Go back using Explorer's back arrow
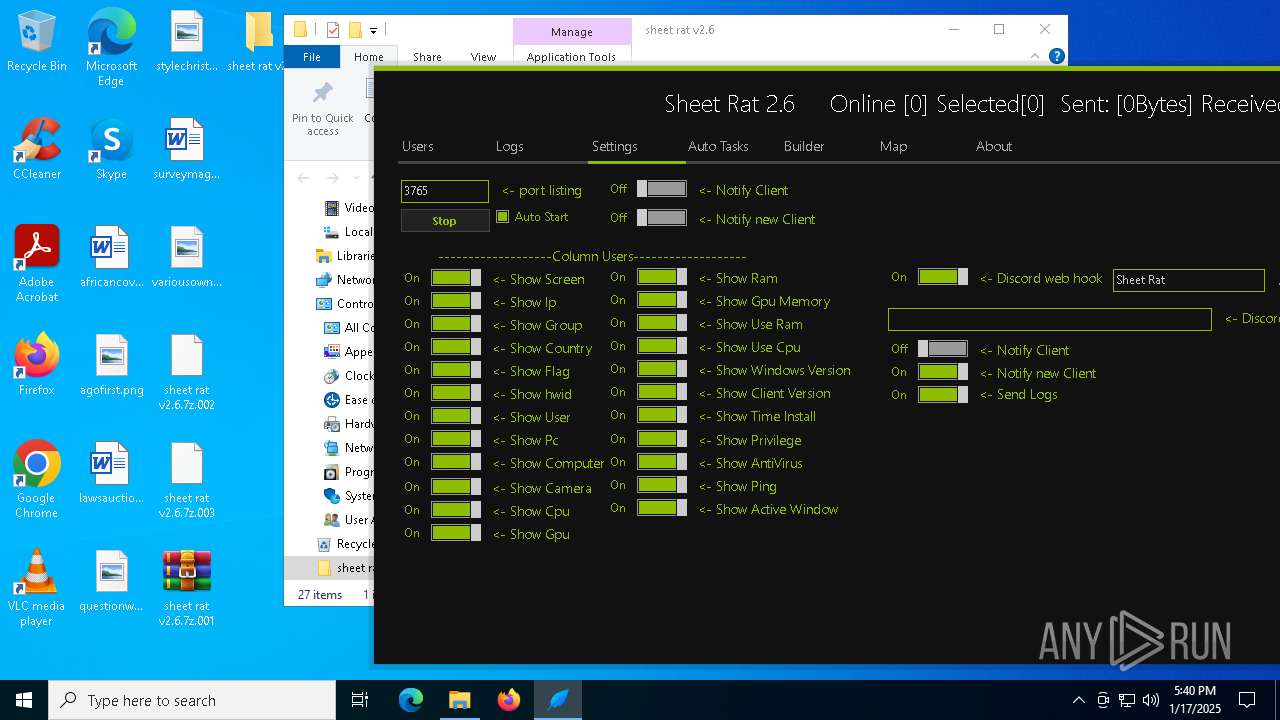The image size is (1280, 720). [304, 178]
